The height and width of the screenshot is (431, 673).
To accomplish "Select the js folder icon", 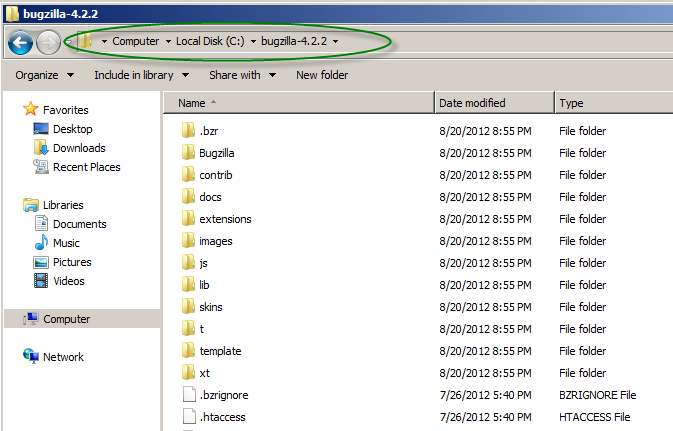I will [188, 262].
